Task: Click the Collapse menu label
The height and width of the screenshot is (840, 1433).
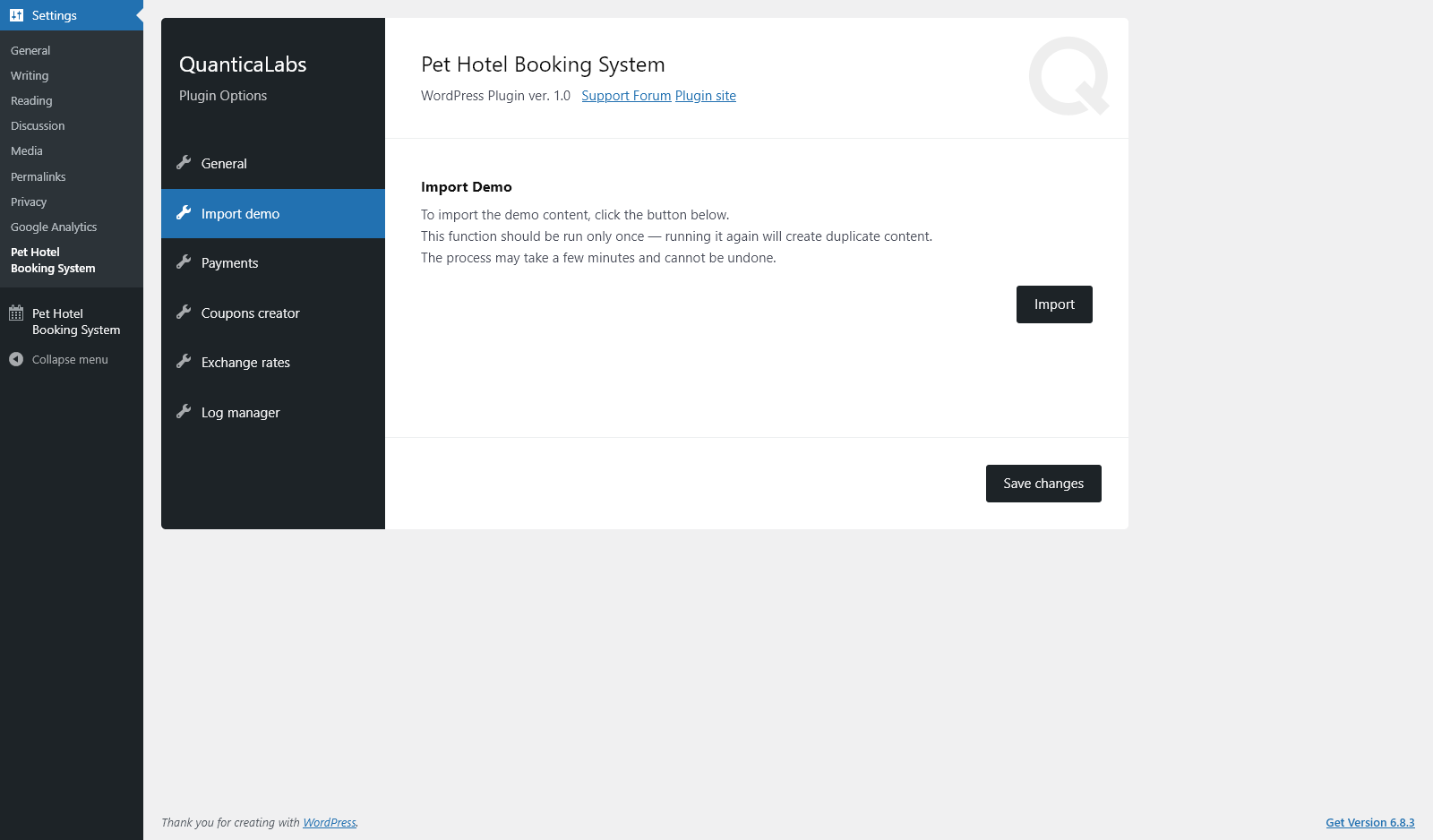Action: [70, 360]
